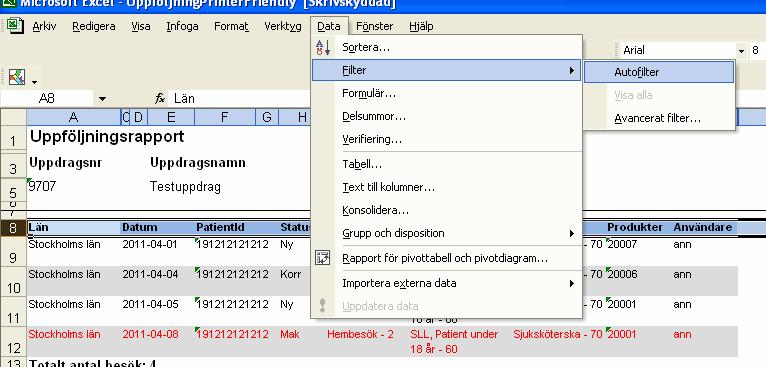The width and height of the screenshot is (766, 367).
Task: Click greyed Visa alla submenu entry
Action: [659, 95]
